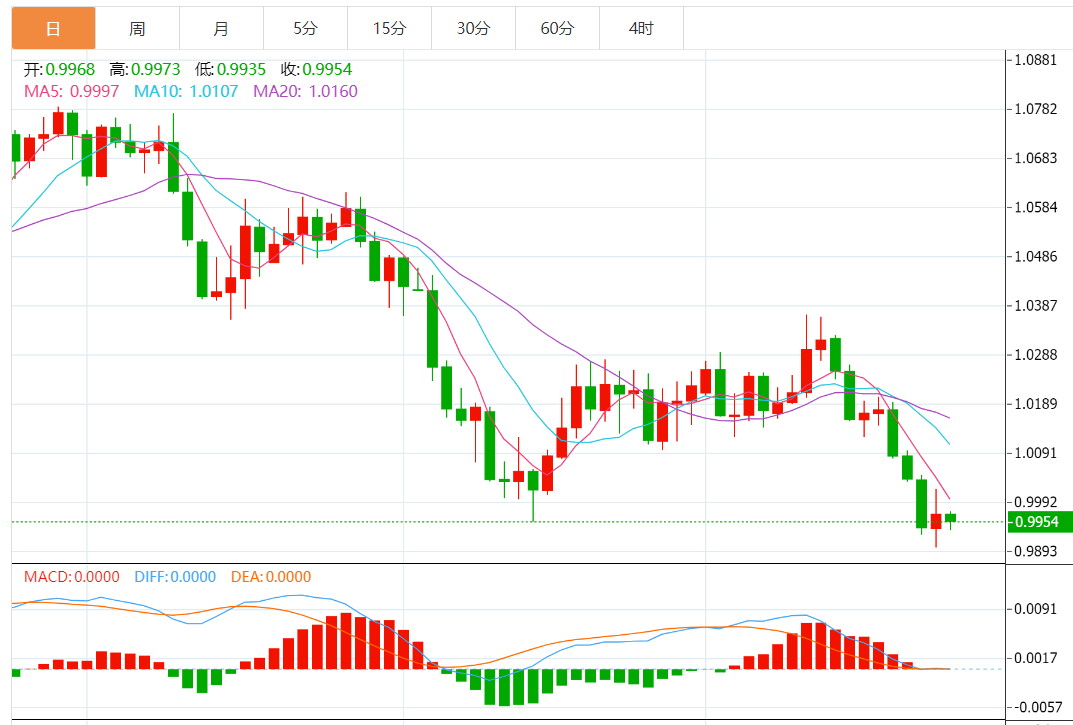Click the low price 低:0.9935
Viewport: 1073px width, 725px height.
tap(231, 69)
